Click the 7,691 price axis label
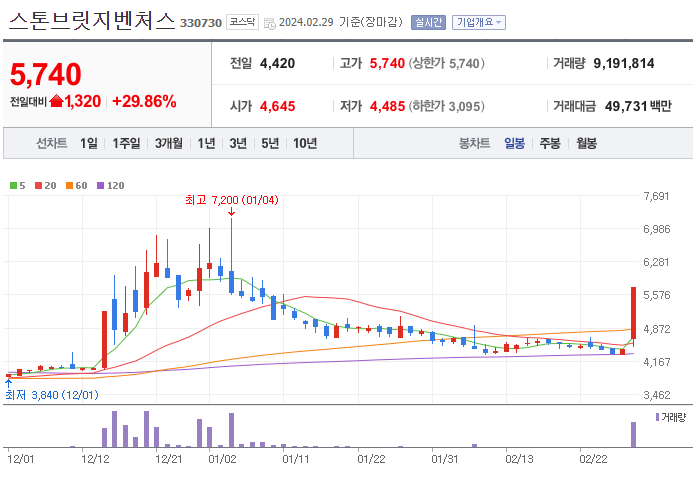The width and height of the screenshot is (693, 482). (x=656, y=196)
